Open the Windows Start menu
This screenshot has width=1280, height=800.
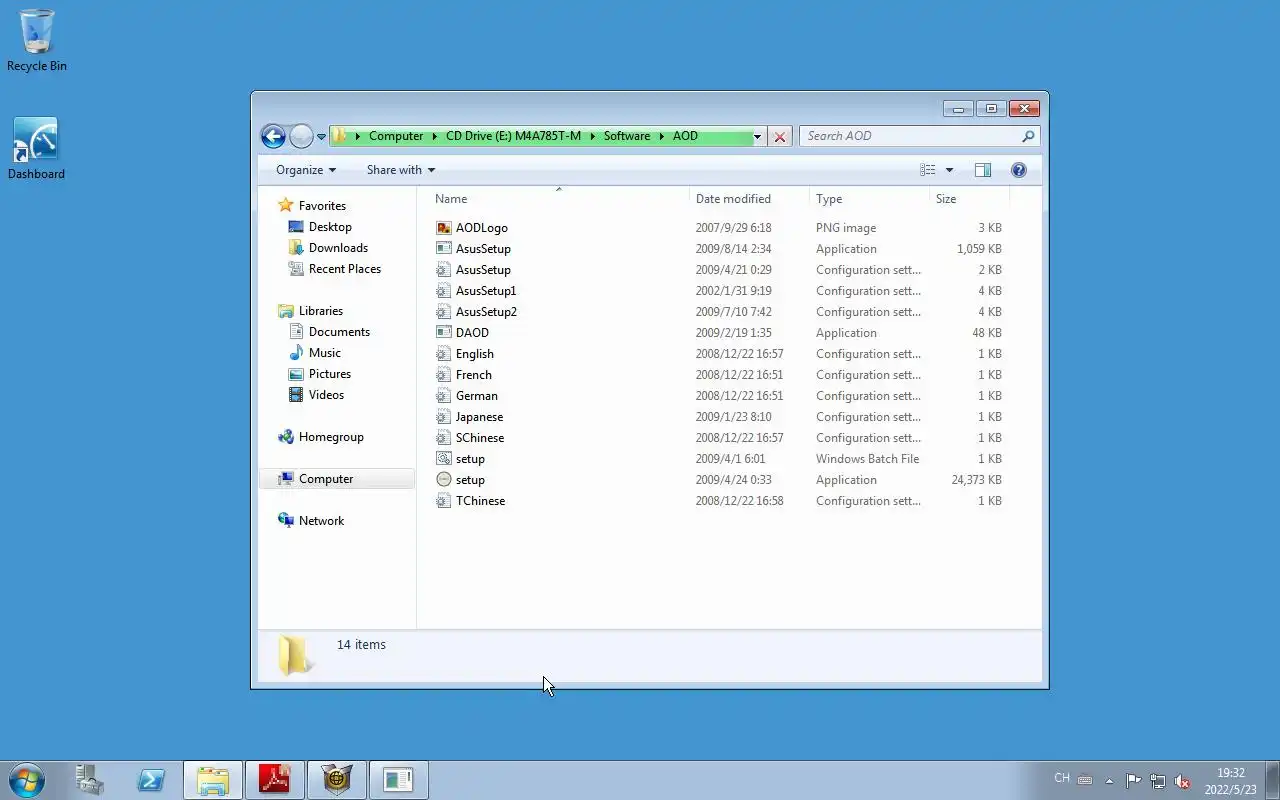pyautogui.click(x=27, y=780)
